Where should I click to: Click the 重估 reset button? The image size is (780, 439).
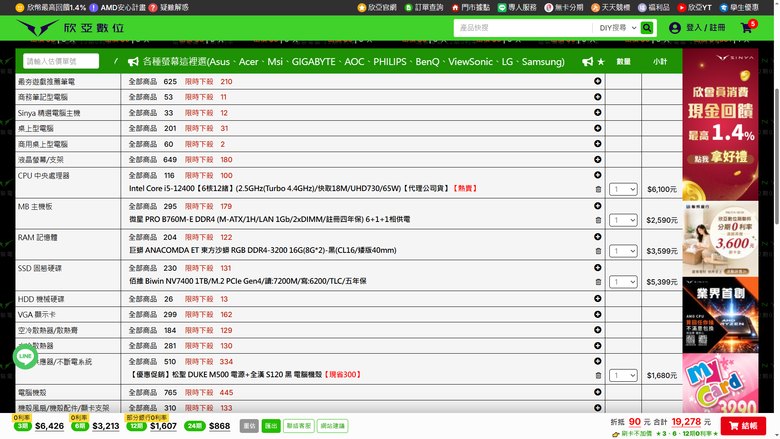249,426
